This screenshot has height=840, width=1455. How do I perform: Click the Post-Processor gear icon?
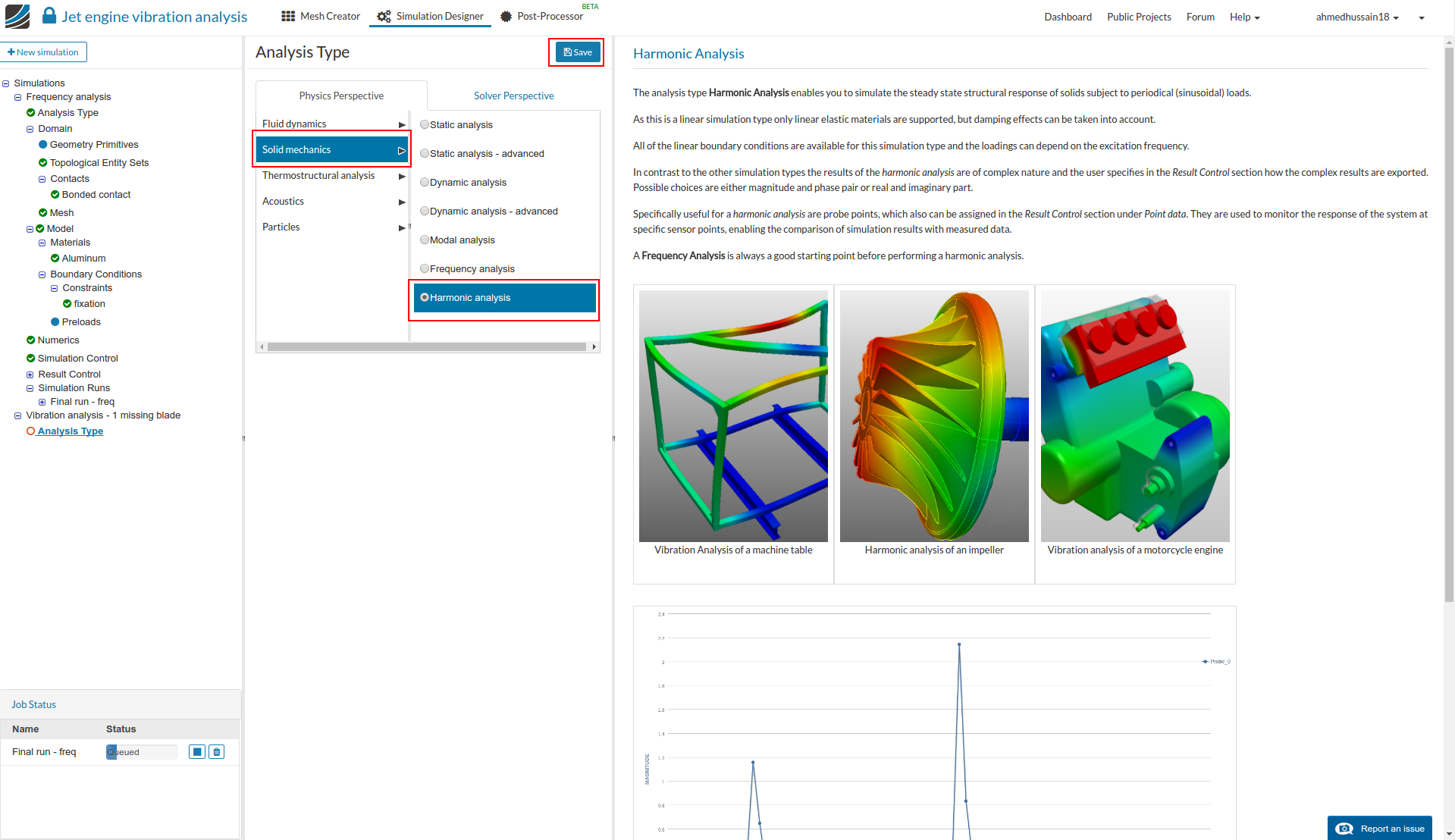[x=506, y=16]
